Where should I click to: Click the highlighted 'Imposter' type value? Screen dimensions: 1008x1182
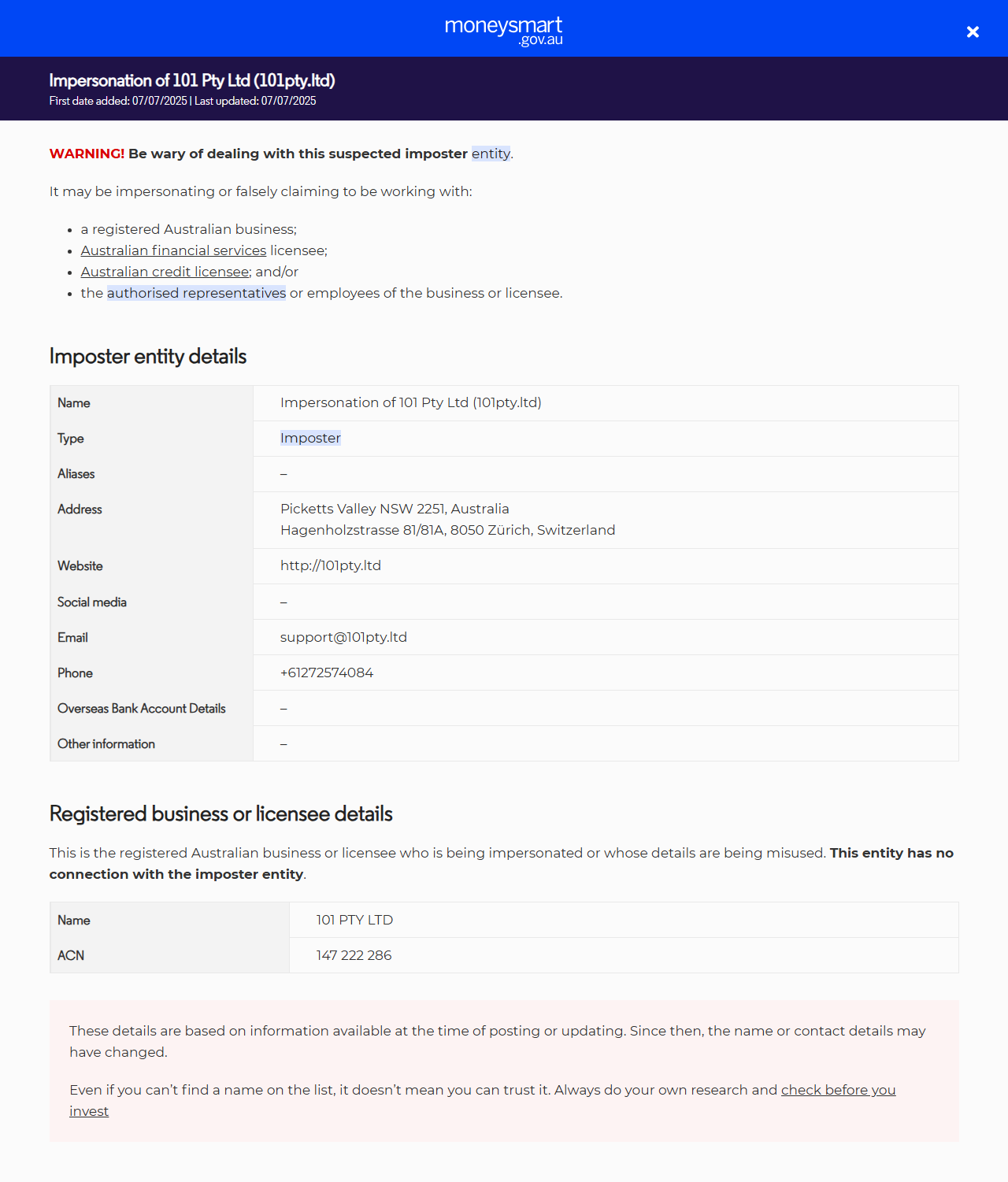[310, 438]
